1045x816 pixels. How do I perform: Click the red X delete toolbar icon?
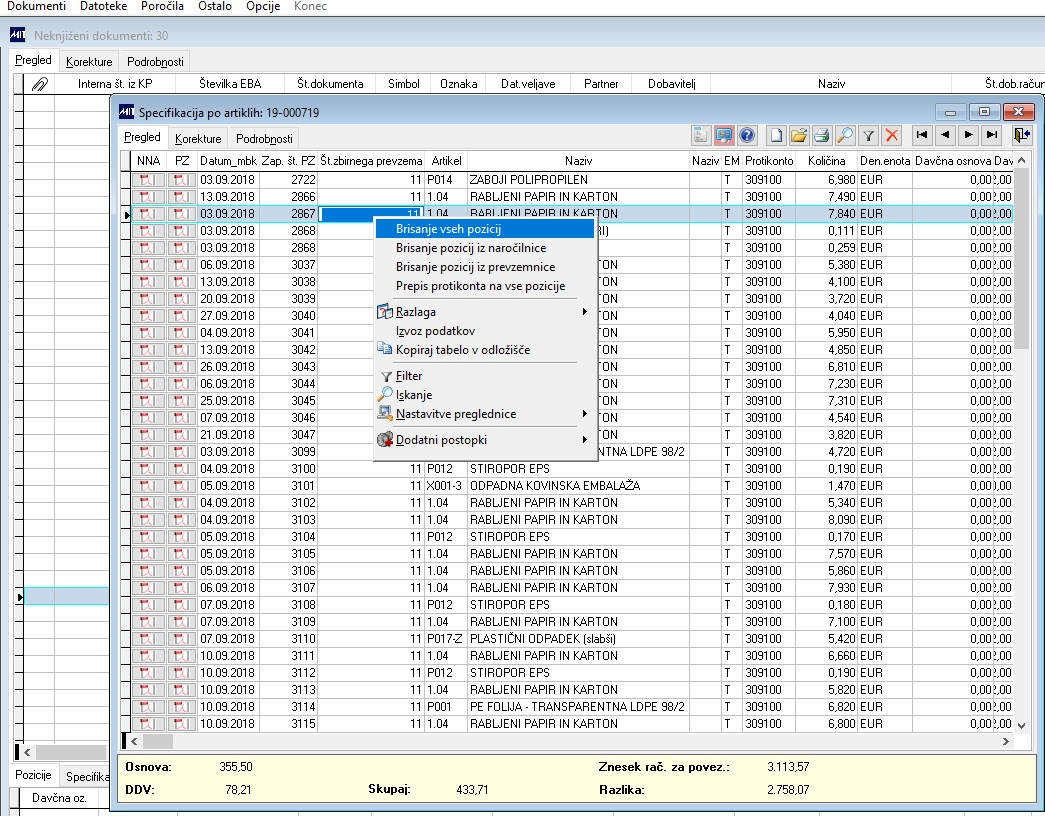coord(892,135)
